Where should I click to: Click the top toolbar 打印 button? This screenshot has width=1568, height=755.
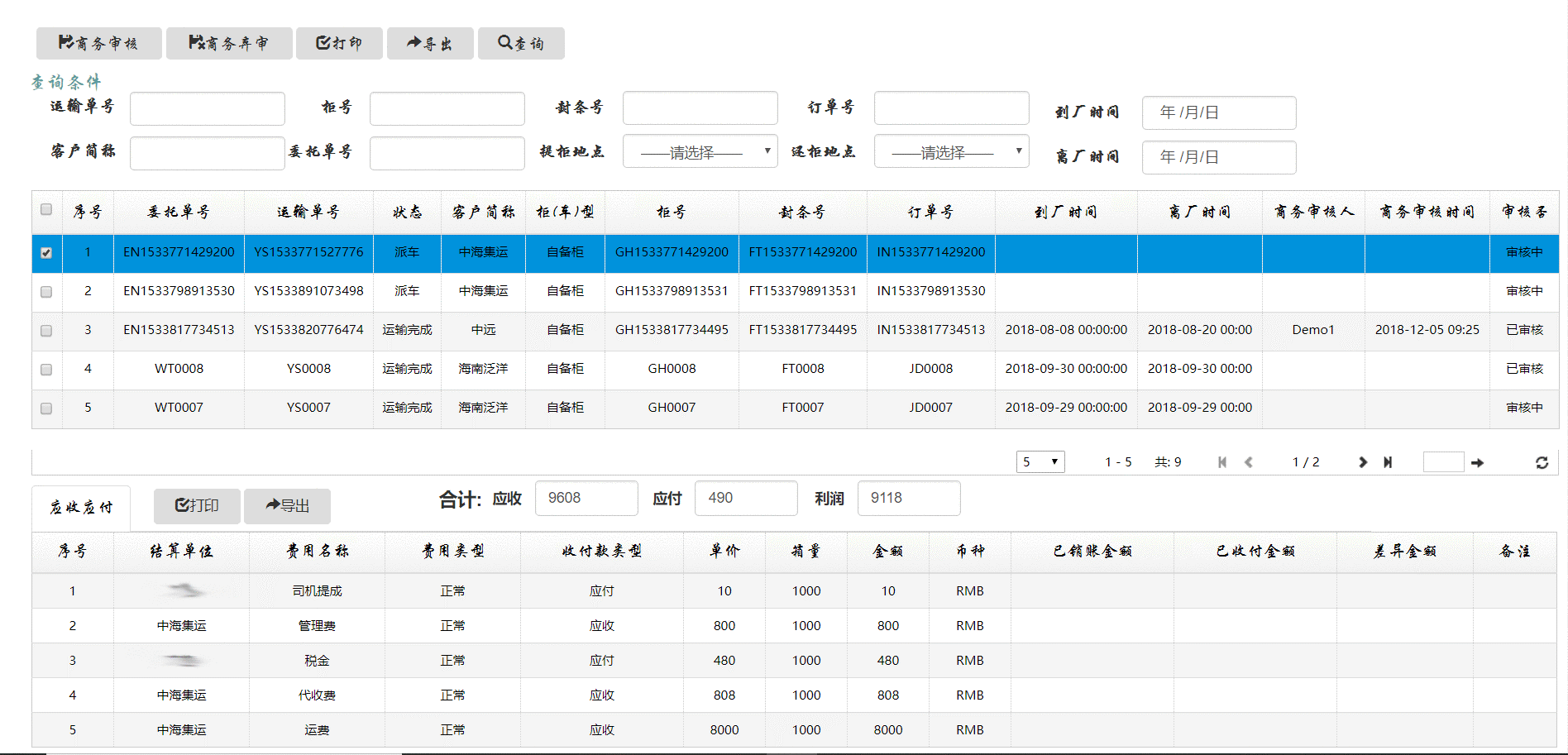(339, 43)
